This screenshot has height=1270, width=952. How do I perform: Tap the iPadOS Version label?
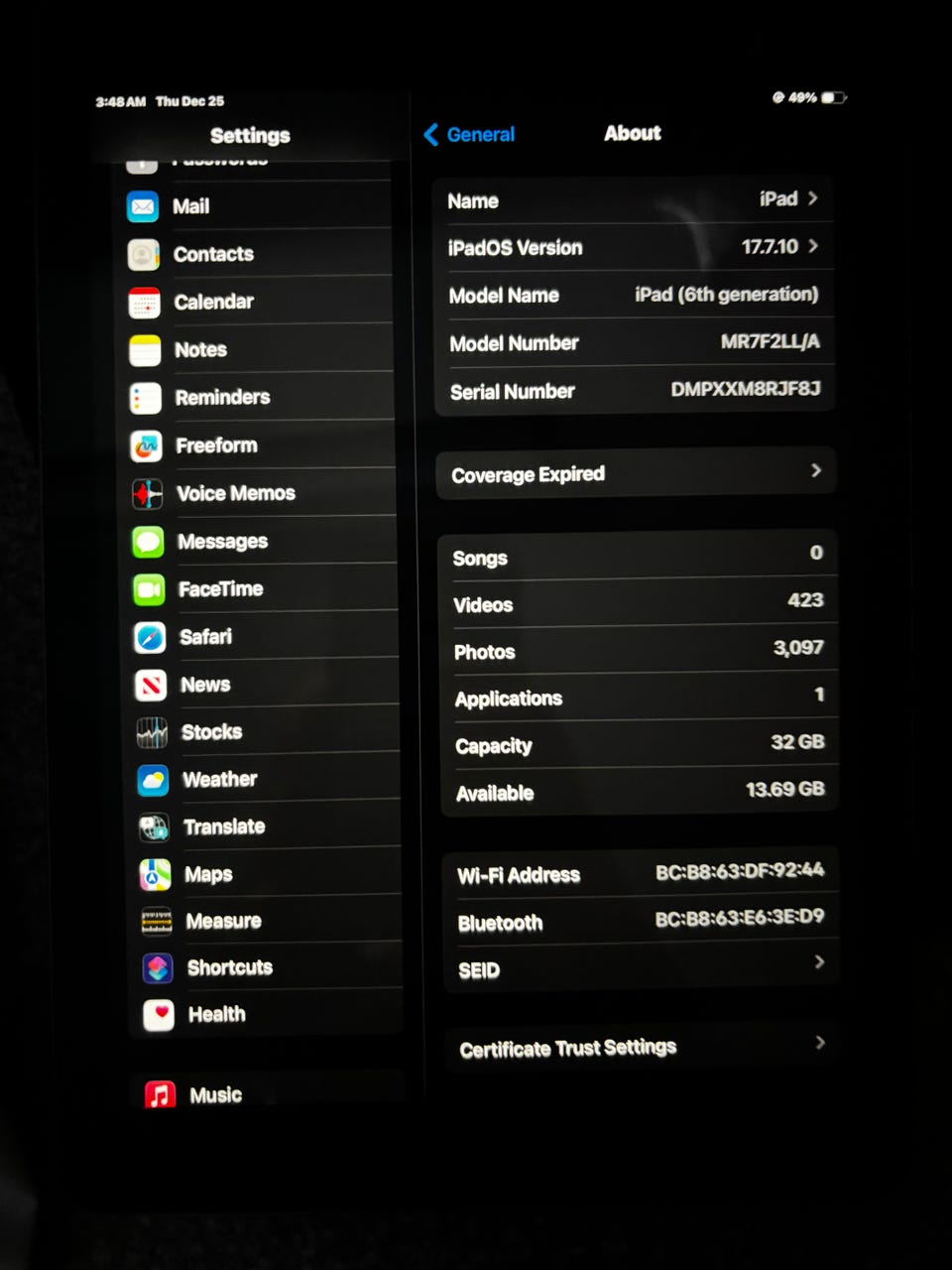515,248
